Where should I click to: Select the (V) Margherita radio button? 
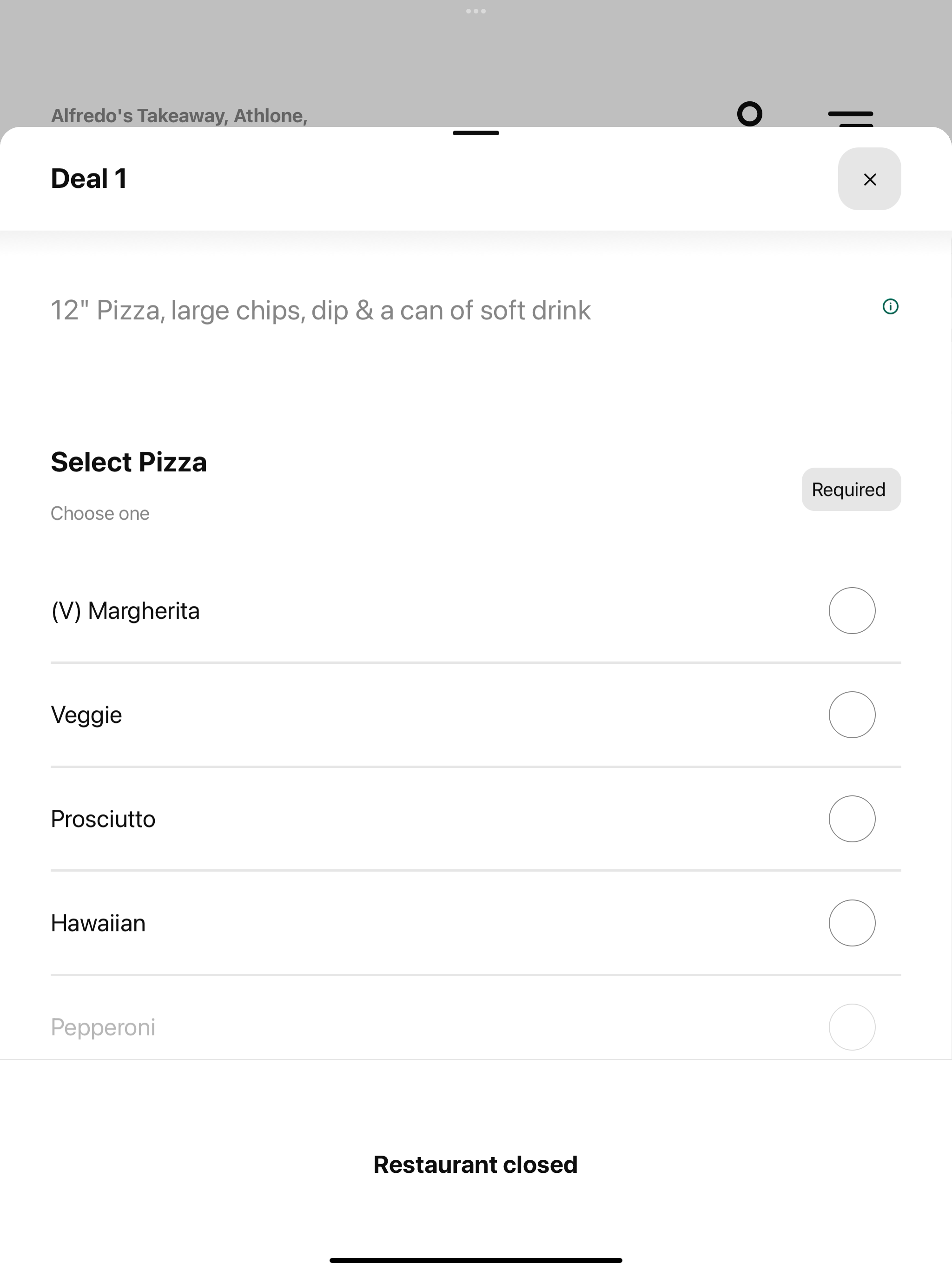[852, 610]
